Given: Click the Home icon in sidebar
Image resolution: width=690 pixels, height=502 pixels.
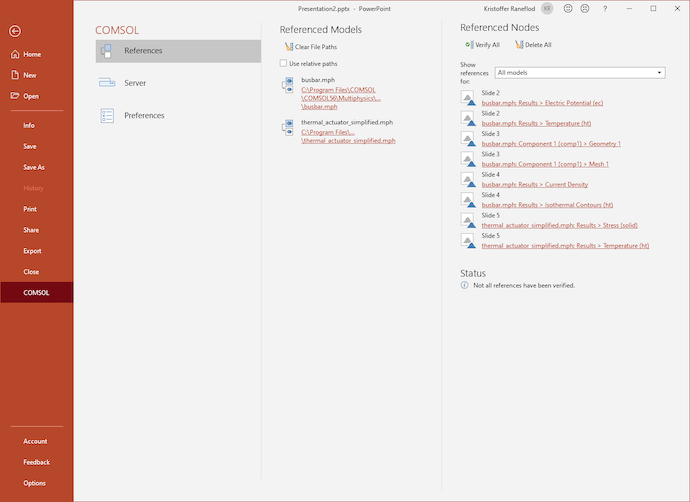Looking at the screenshot, I should click(15, 54).
